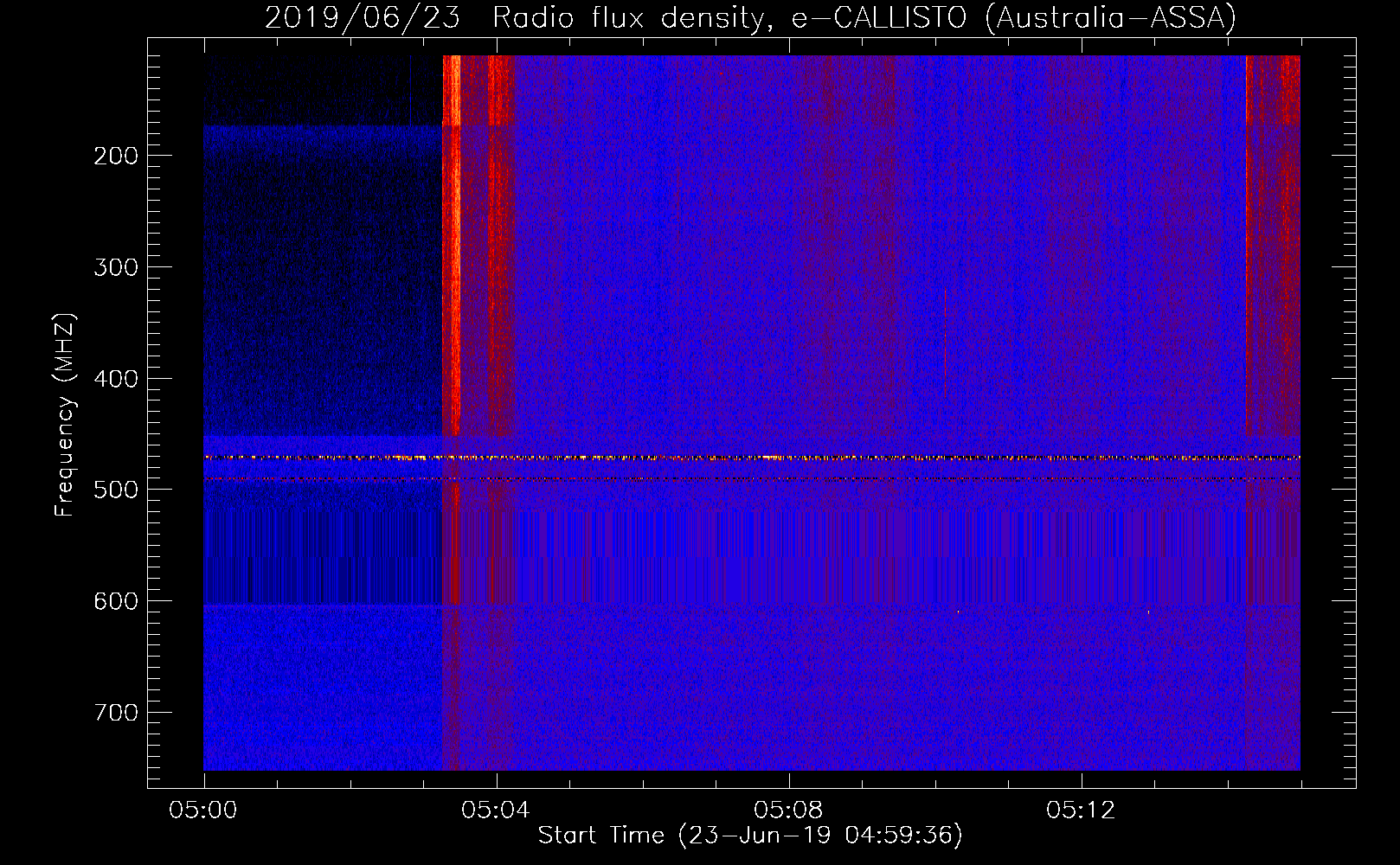1400x865 pixels.
Task: Click the 700 frequency tick label
Action: (x=116, y=713)
